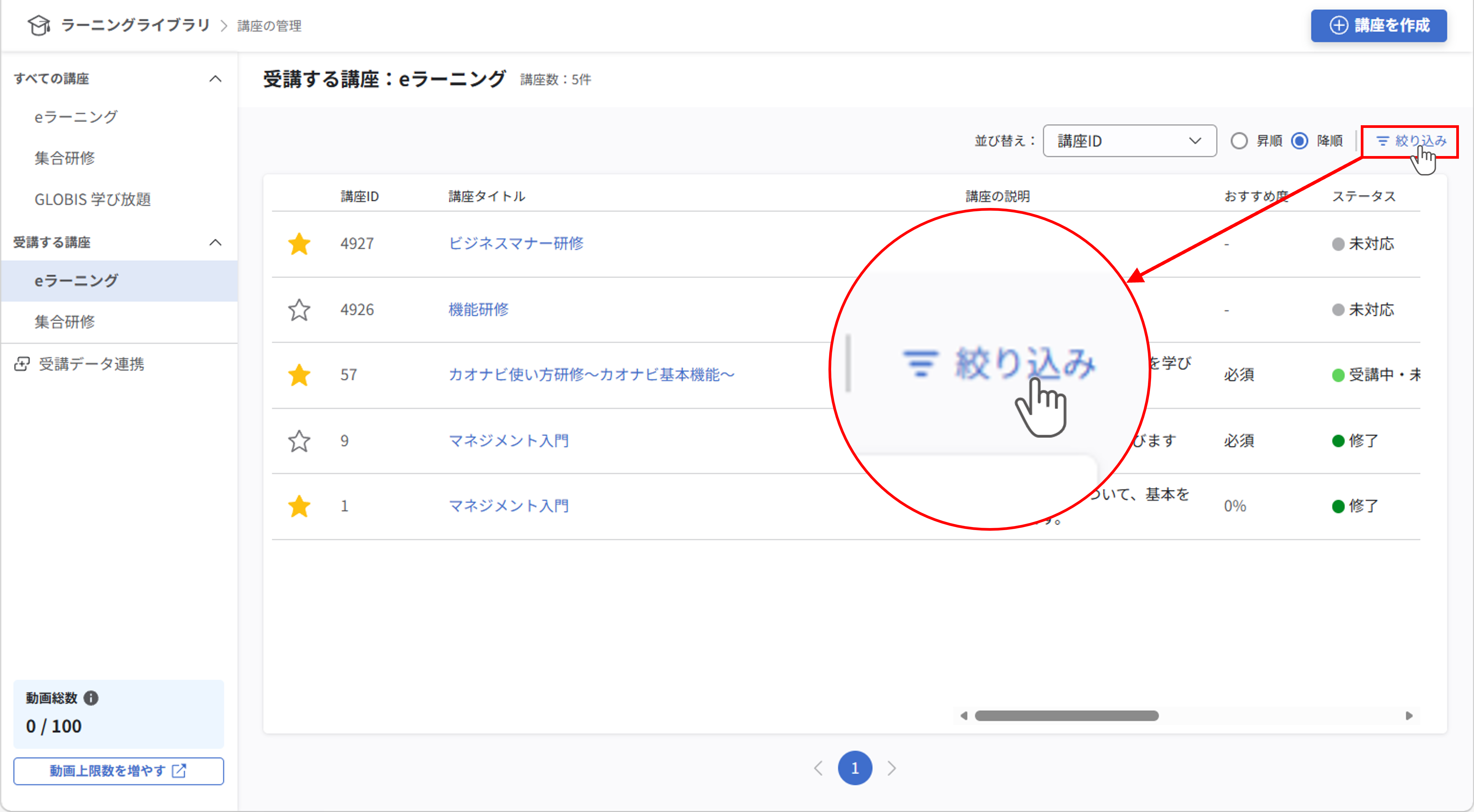Select highlighted eラーニング under 受講する講座
Viewport: 1474px width, 812px height.
coord(119,281)
